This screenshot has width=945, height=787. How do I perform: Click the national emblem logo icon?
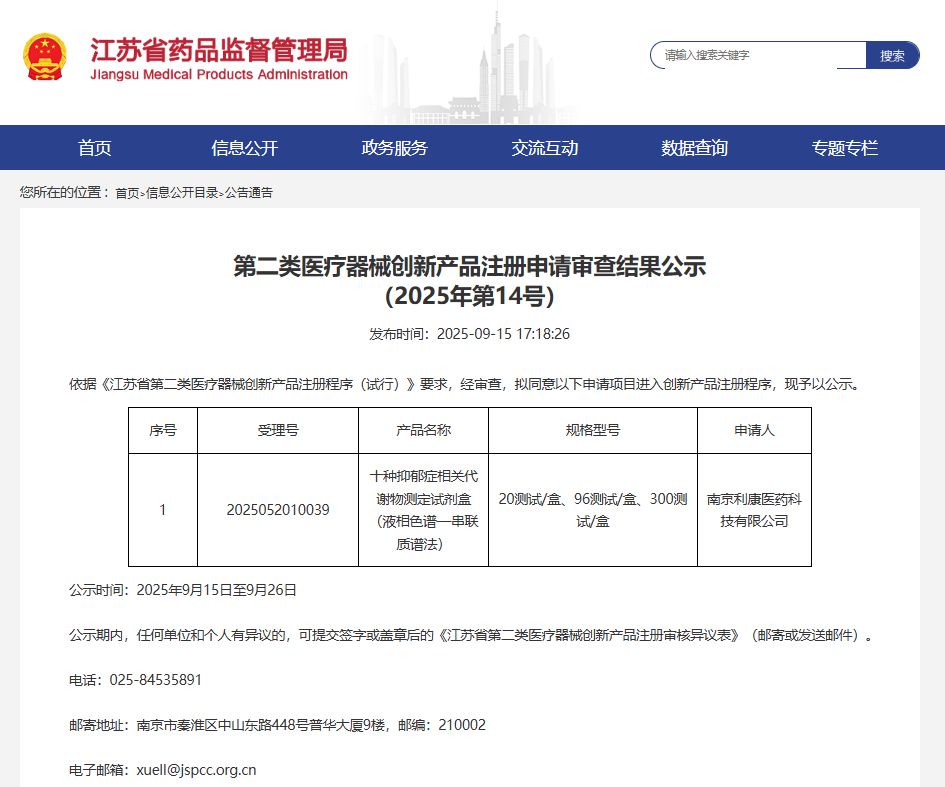pyautogui.click(x=45, y=57)
